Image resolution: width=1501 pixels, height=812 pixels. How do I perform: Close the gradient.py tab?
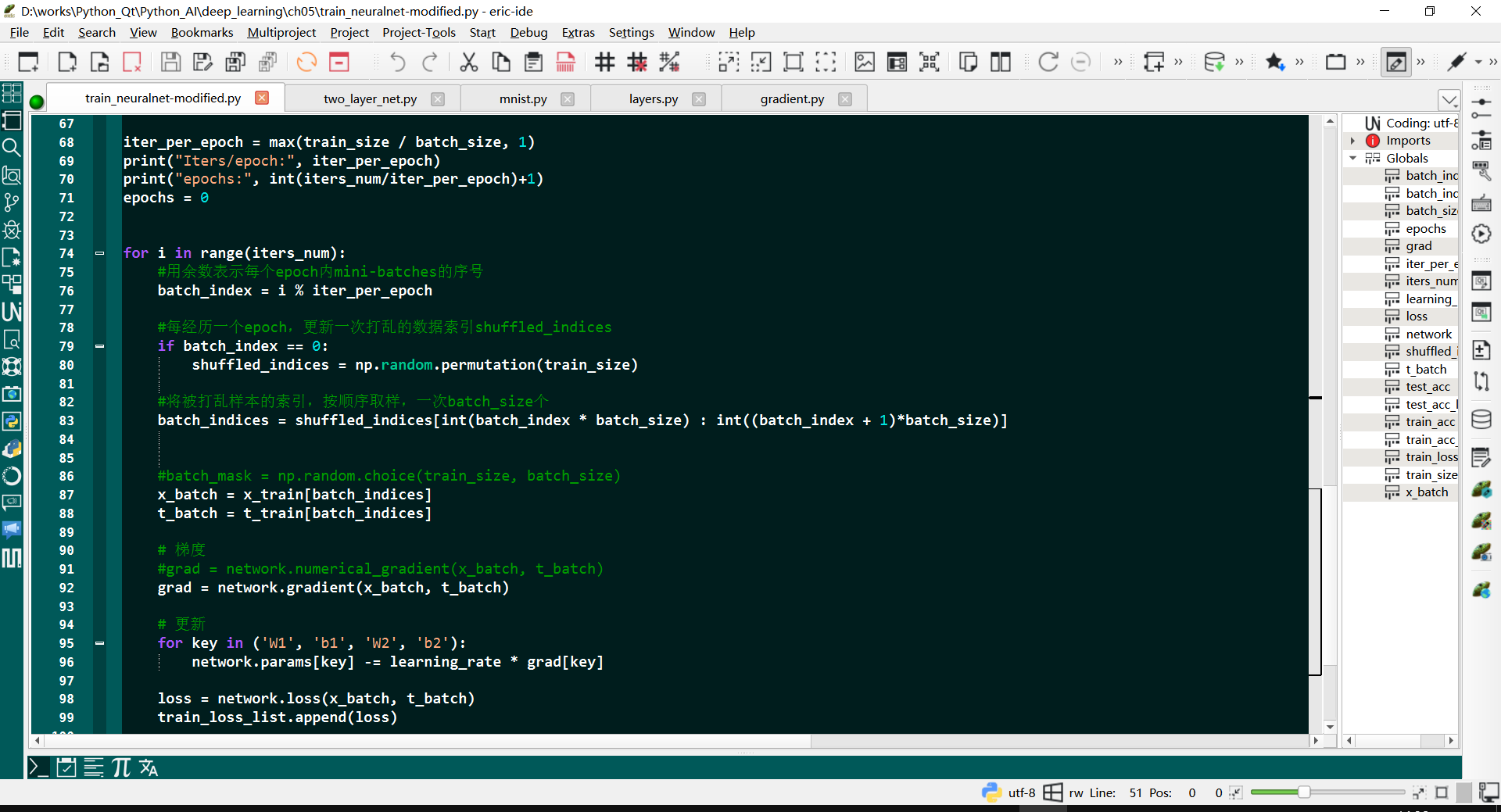click(x=845, y=99)
